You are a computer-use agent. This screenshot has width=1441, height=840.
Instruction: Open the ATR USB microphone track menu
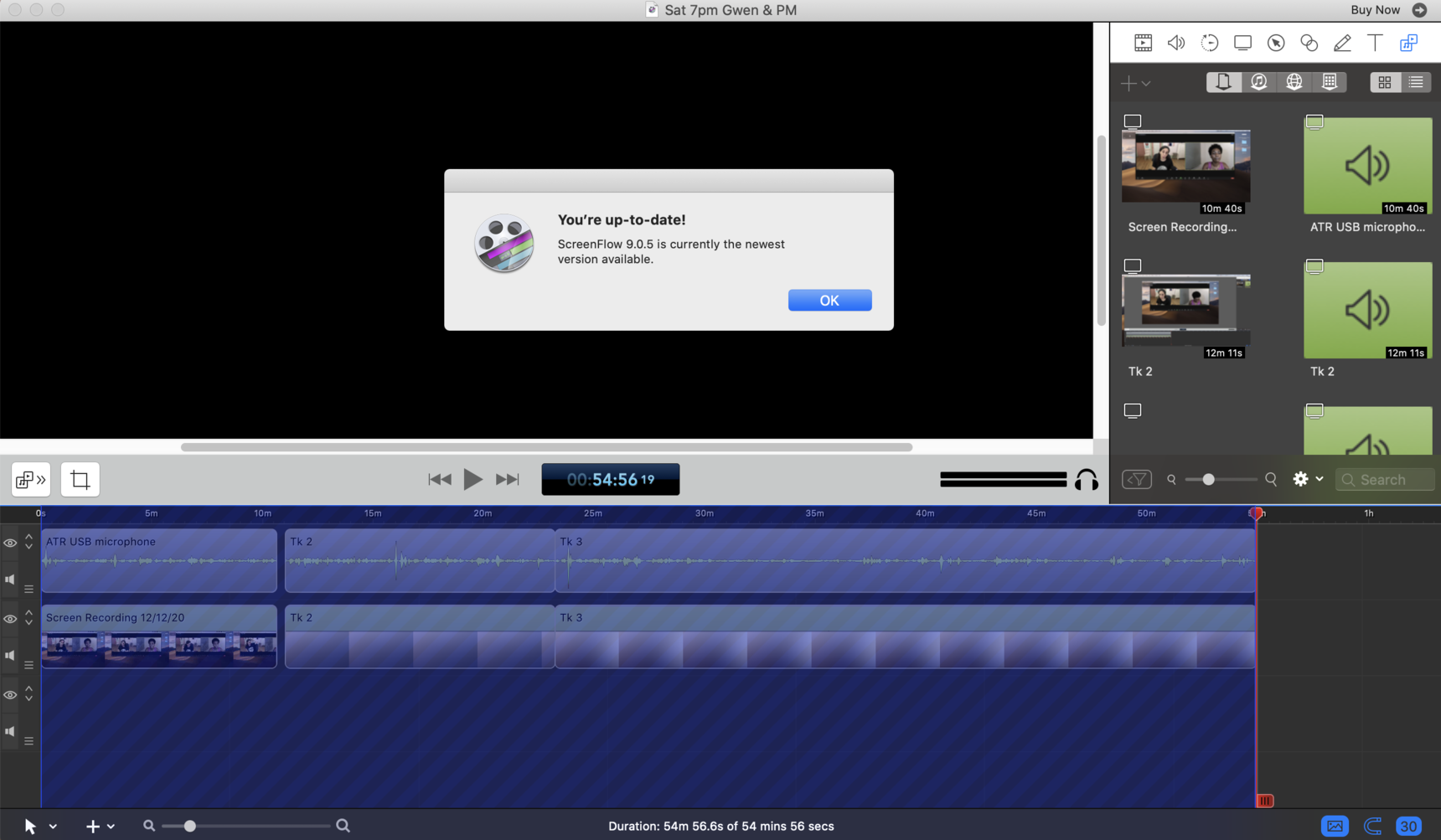pyautogui.click(x=28, y=589)
